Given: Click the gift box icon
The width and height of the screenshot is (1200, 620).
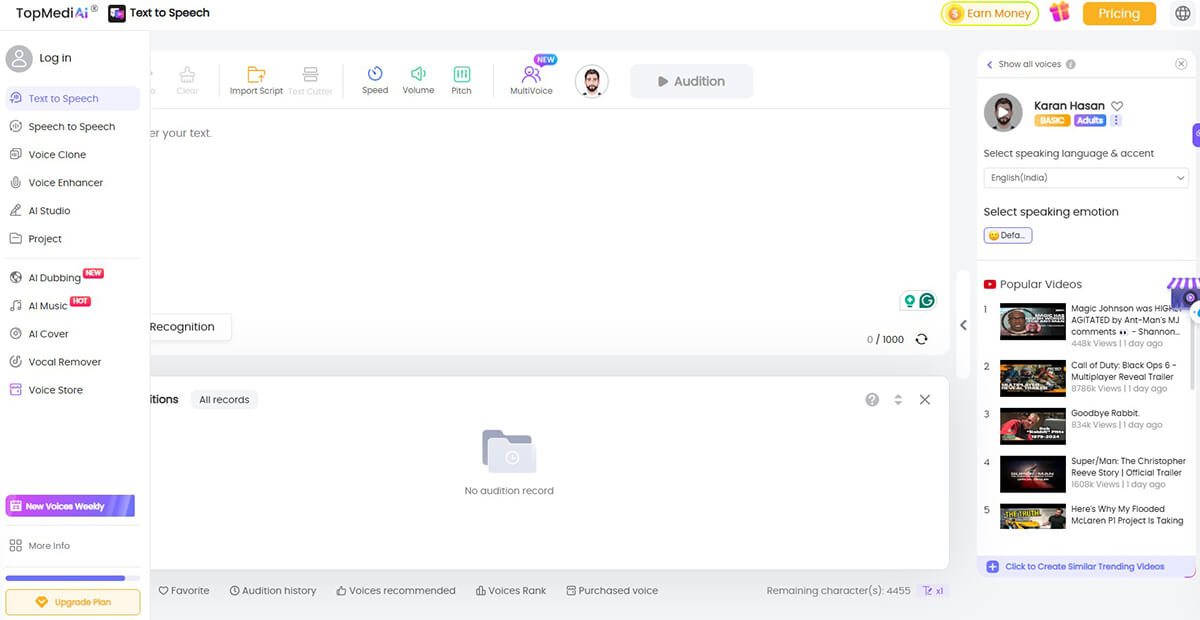Looking at the screenshot, I should 1059,13.
